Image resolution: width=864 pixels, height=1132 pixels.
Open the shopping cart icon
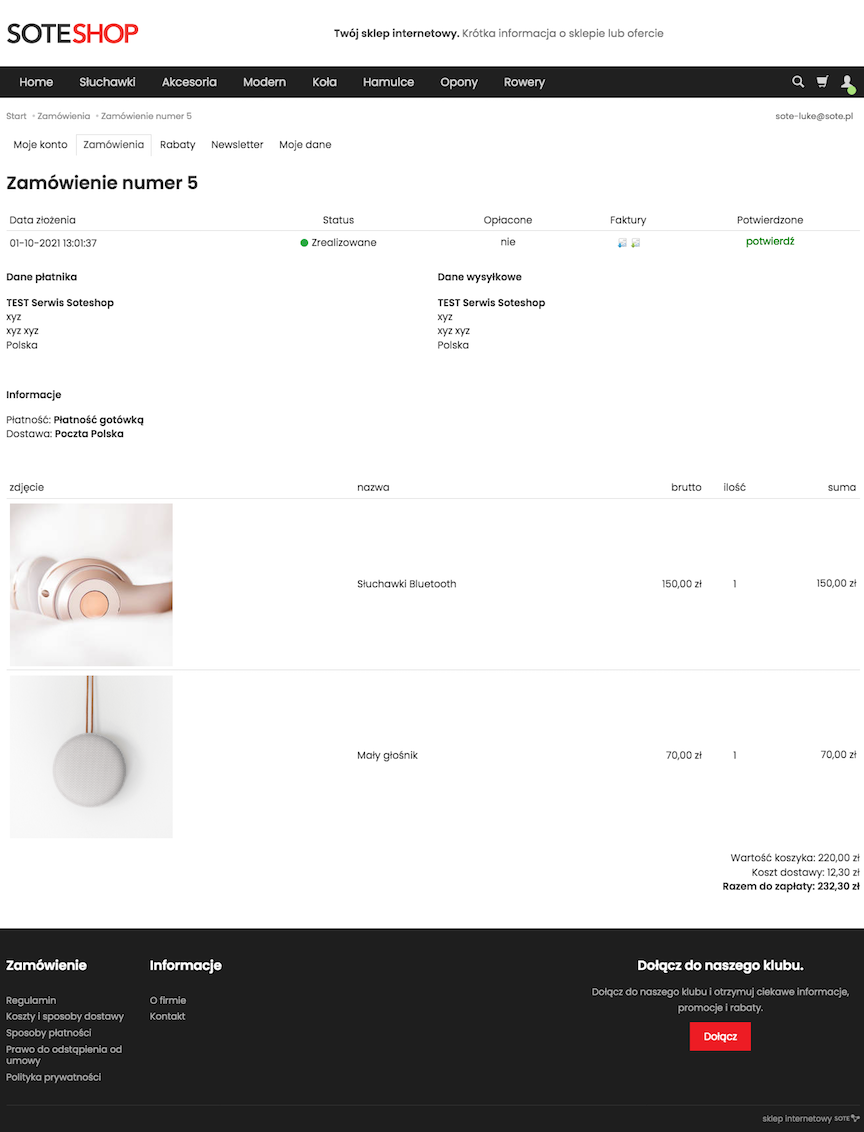821,81
